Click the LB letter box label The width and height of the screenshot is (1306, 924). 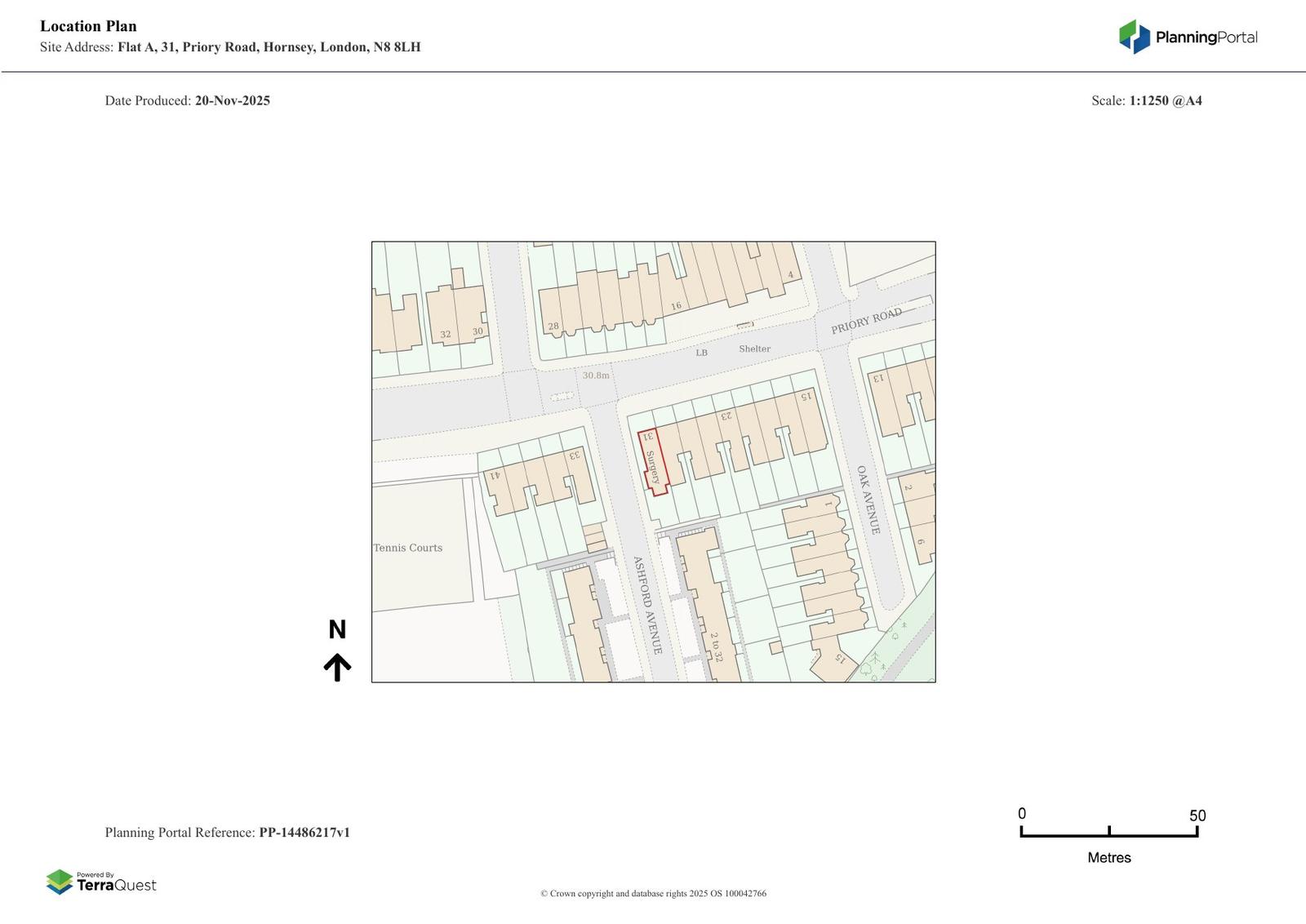(701, 353)
